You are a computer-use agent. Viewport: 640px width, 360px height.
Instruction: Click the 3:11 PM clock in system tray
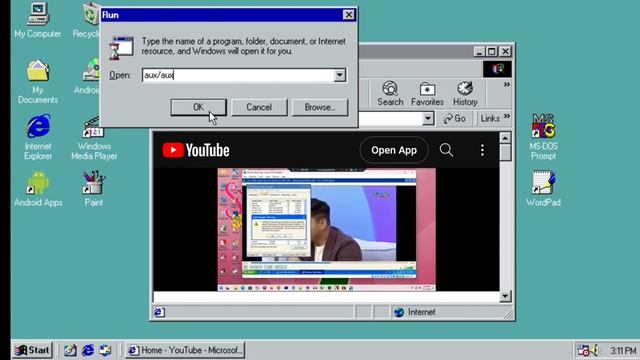623,351
